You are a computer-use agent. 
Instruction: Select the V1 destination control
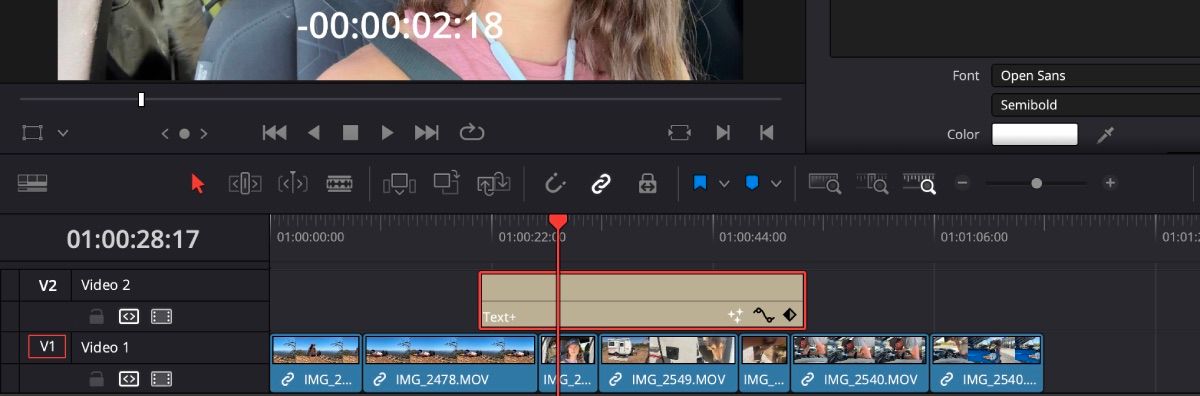[x=47, y=347]
